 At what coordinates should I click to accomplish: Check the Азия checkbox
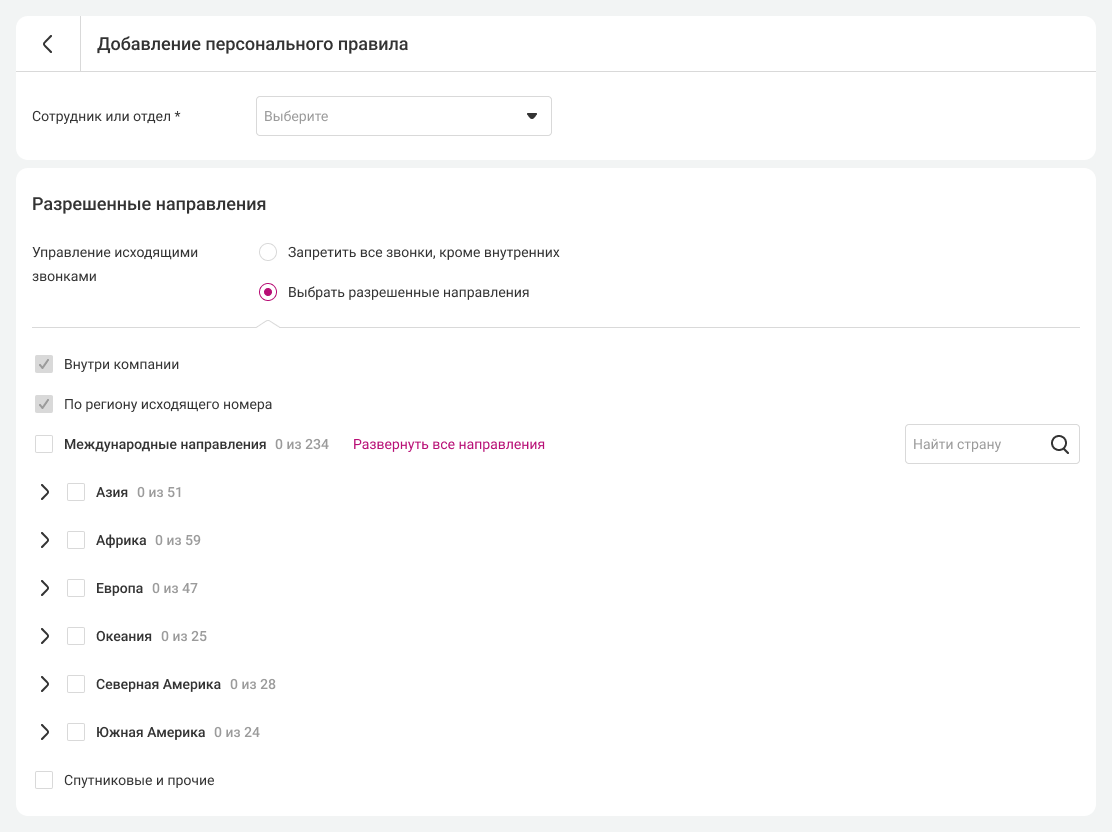76,492
